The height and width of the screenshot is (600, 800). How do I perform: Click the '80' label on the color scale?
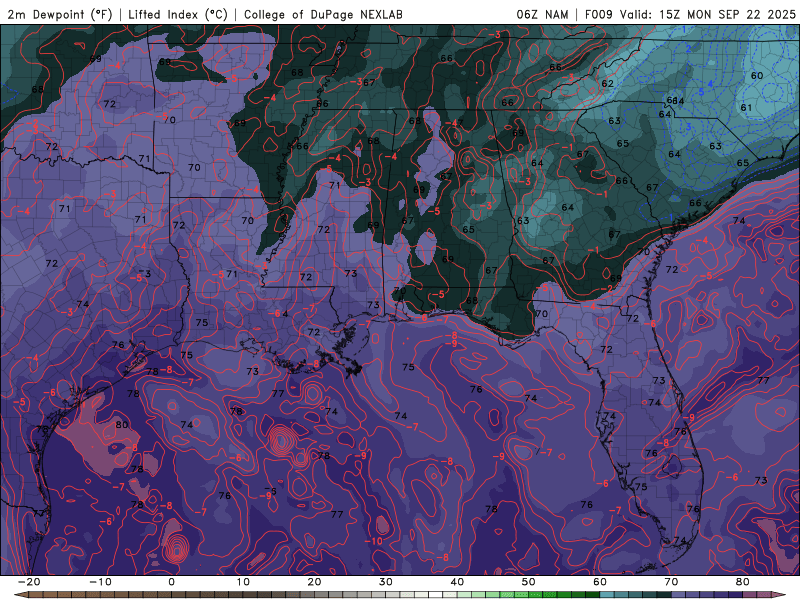click(x=743, y=582)
